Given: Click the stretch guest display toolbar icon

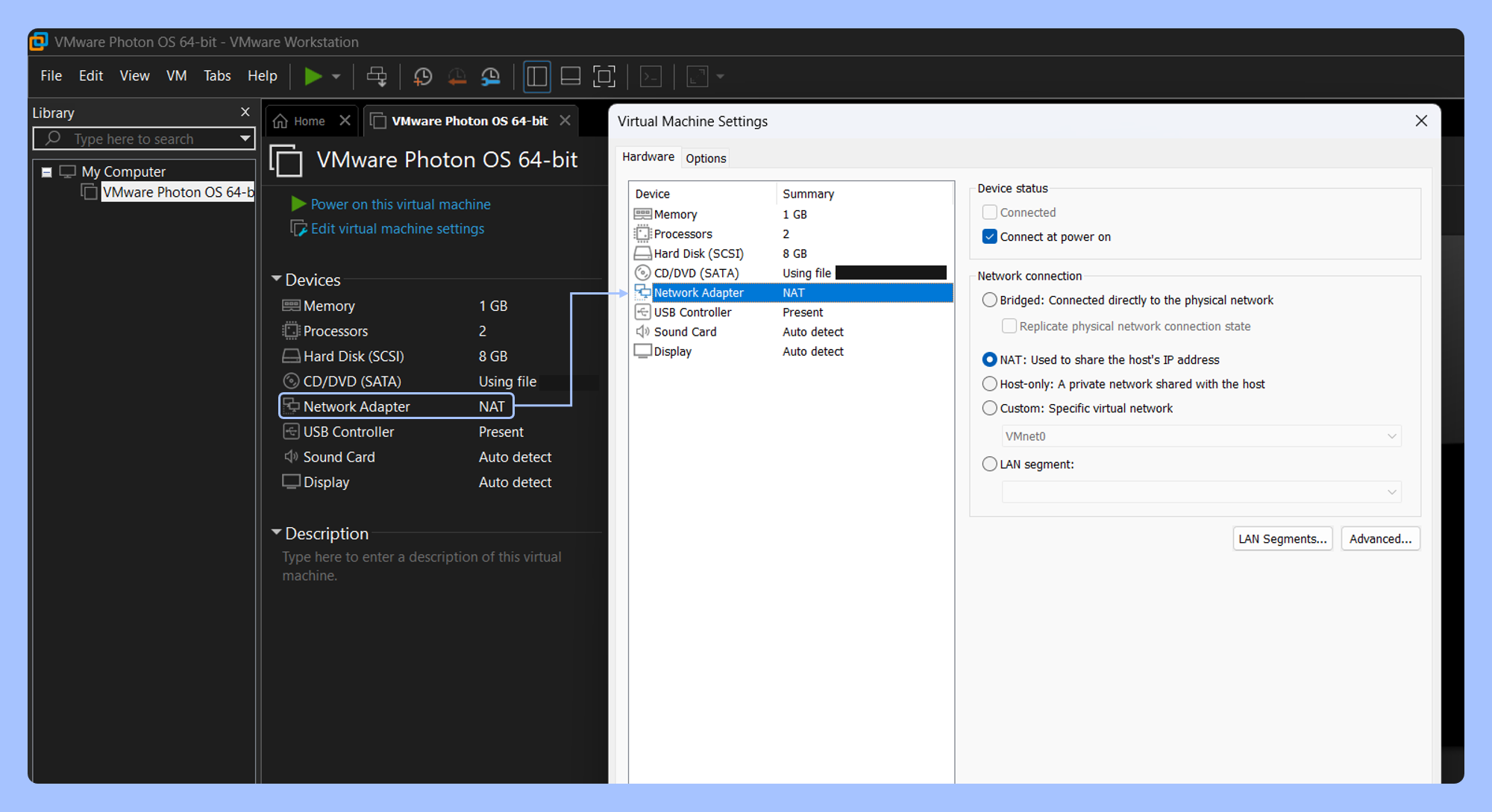Looking at the screenshot, I should pos(698,76).
